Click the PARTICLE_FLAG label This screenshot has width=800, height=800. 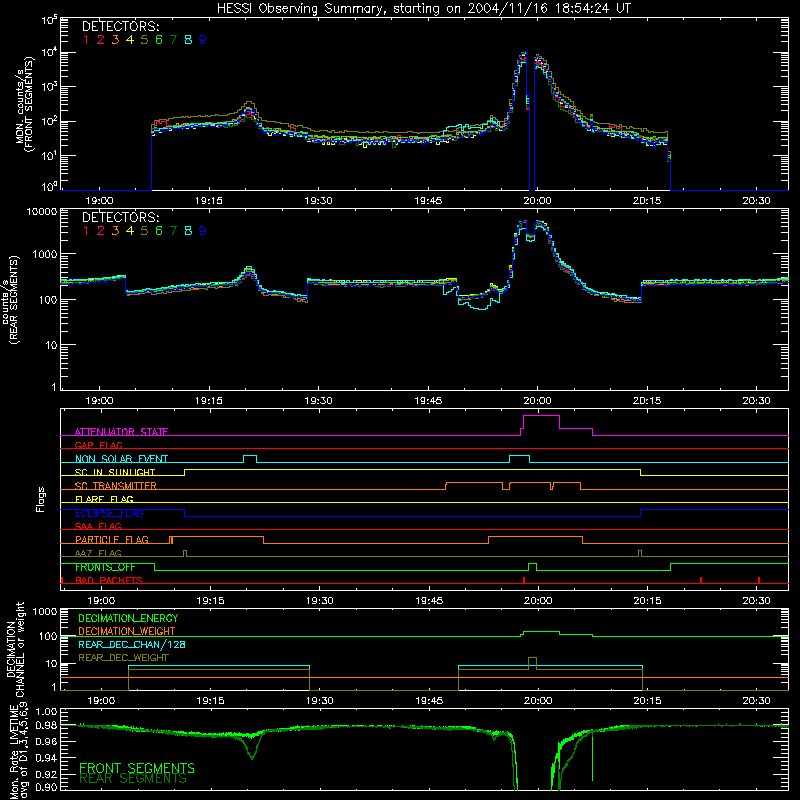coord(112,540)
